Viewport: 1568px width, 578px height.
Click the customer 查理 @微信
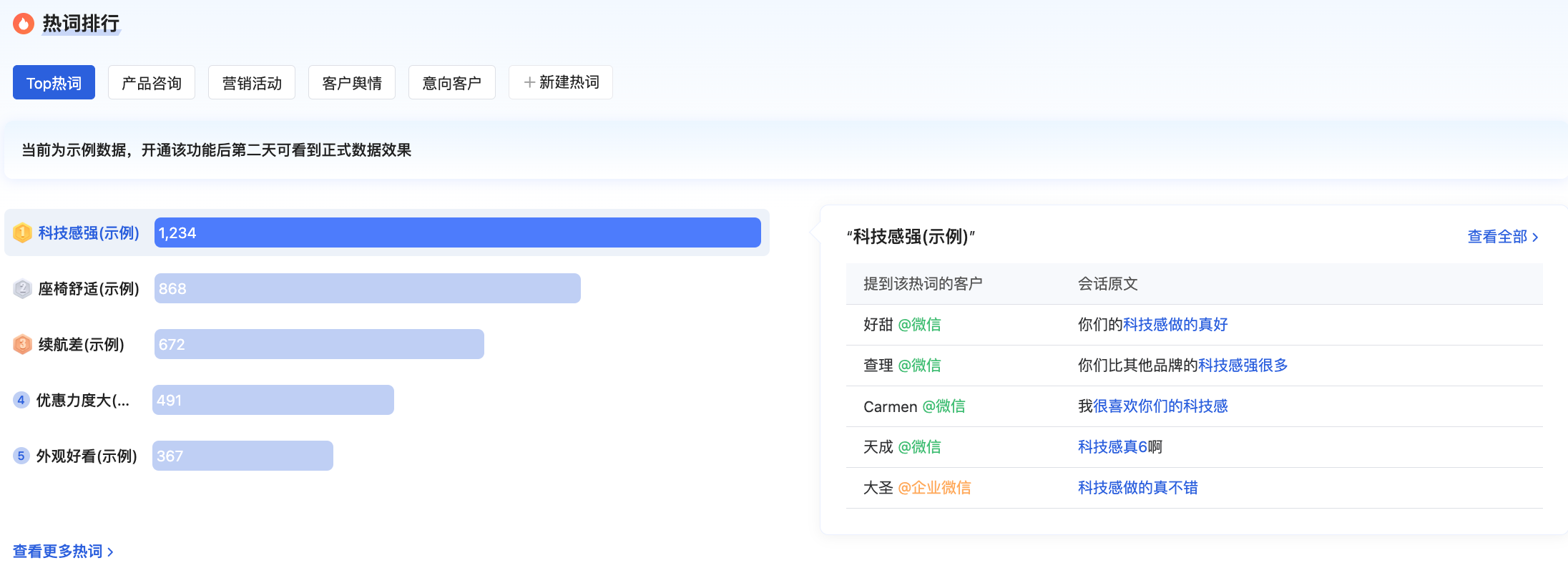coord(902,366)
